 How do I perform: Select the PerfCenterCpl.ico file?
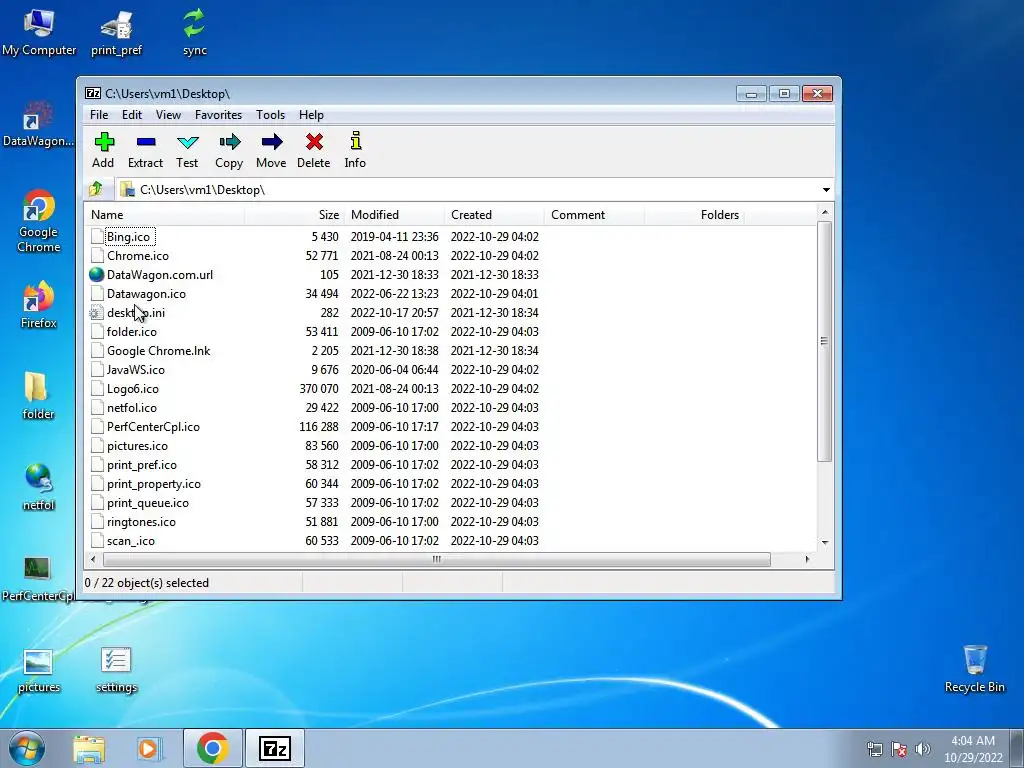pos(153,426)
